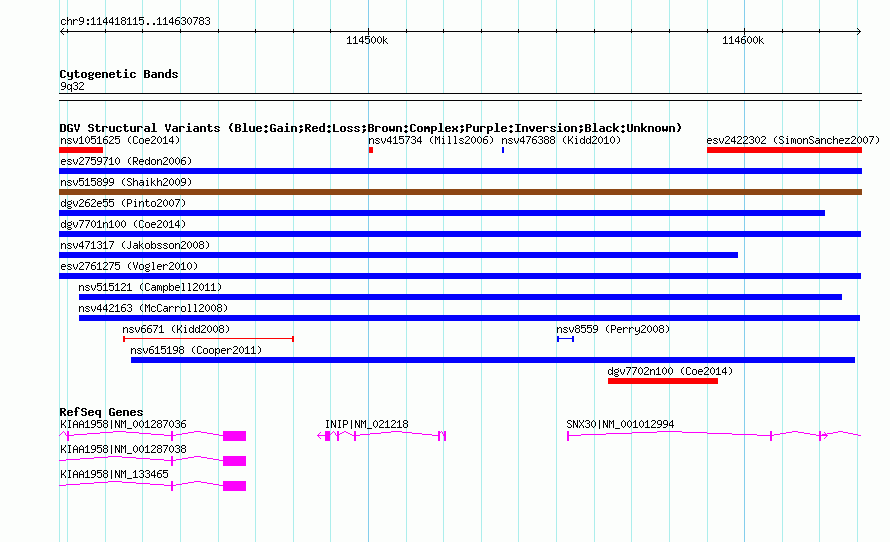The image size is (890, 542).
Task: Select the red esv2422302 loss bar
Action: [784, 150]
